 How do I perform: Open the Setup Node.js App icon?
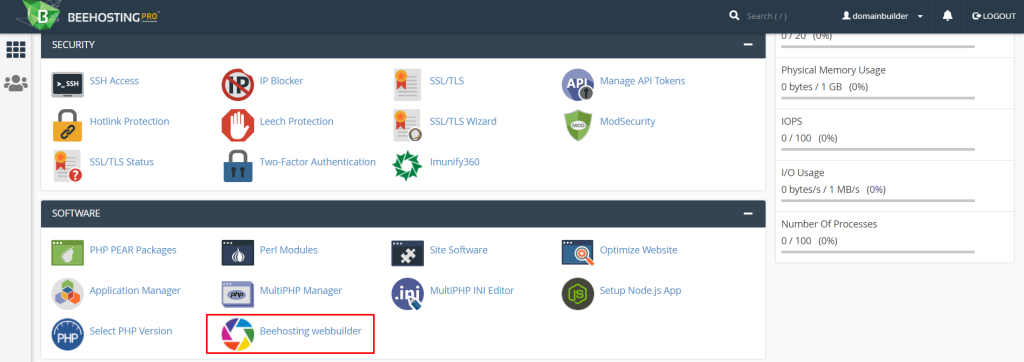[x=578, y=293]
